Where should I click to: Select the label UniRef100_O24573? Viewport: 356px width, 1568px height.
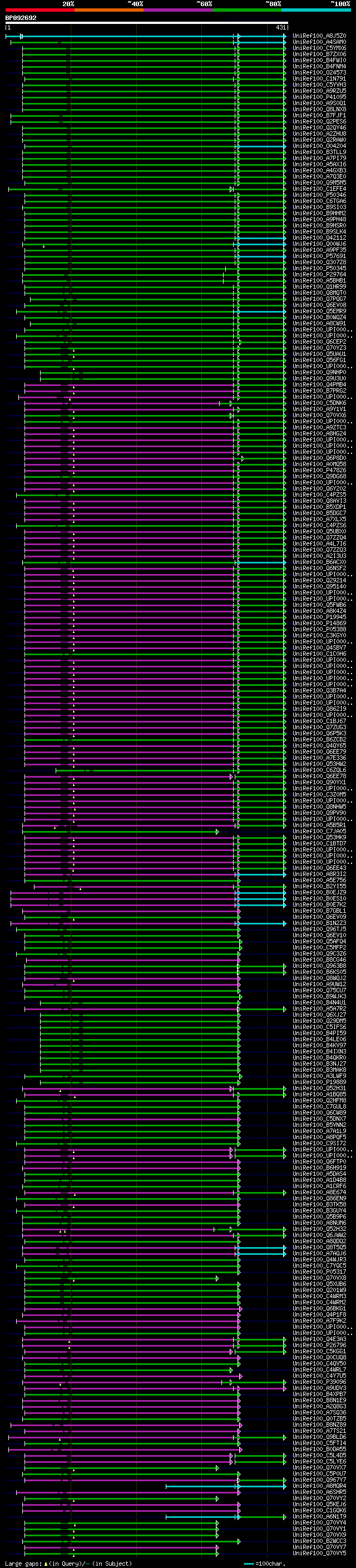click(x=319, y=72)
